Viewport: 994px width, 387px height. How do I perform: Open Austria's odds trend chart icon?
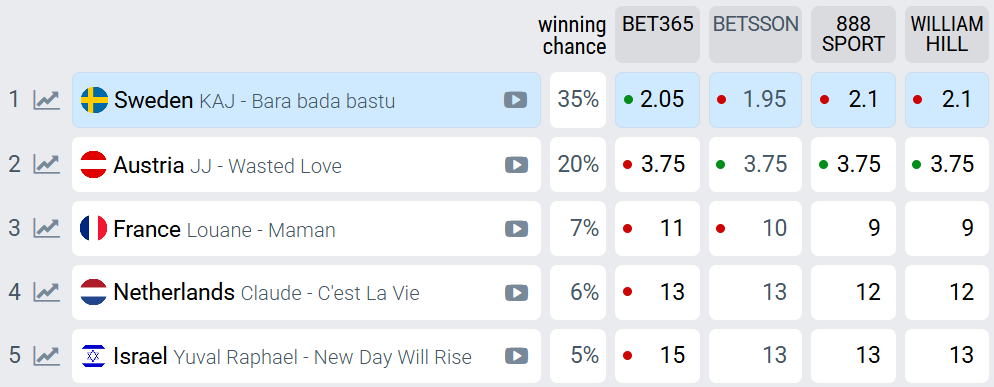tap(46, 164)
